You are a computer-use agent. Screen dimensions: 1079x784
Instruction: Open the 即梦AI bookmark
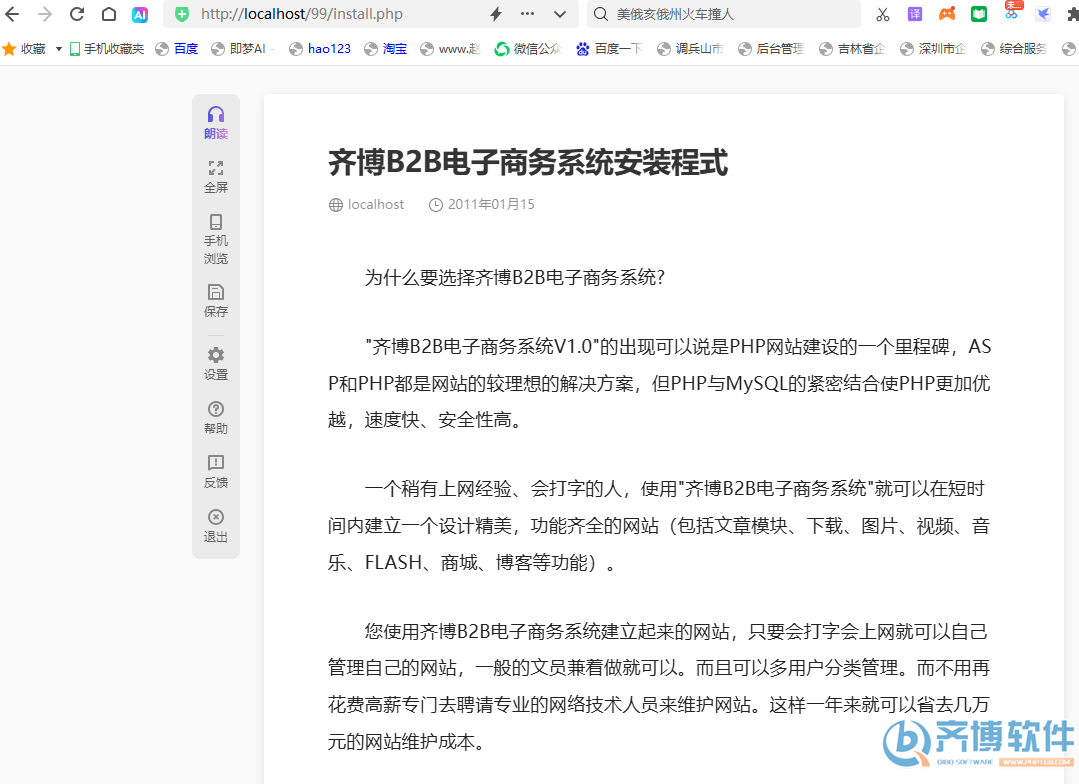tap(239, 49)
